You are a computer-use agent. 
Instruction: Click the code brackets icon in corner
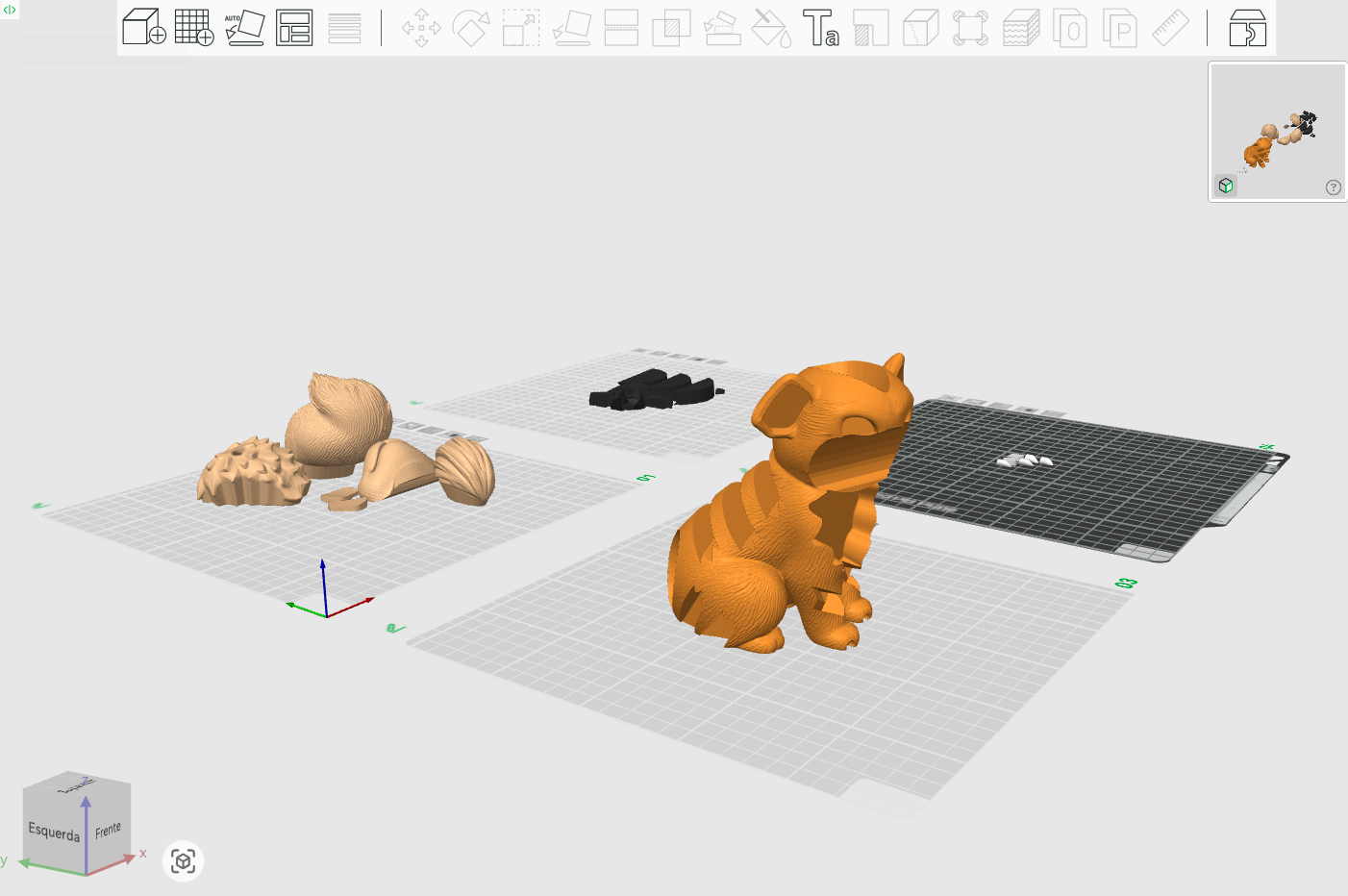[10, 10]
